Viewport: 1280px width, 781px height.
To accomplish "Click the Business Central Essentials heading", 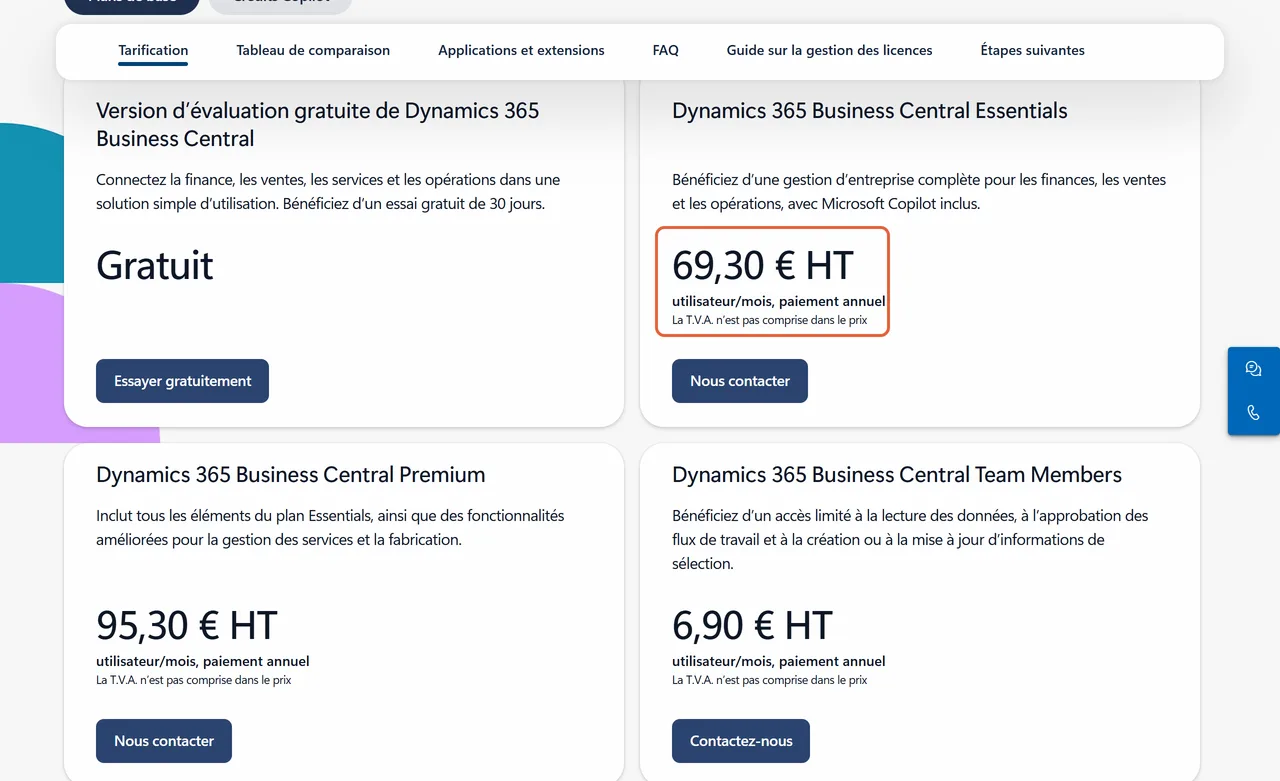I will 870,111.
